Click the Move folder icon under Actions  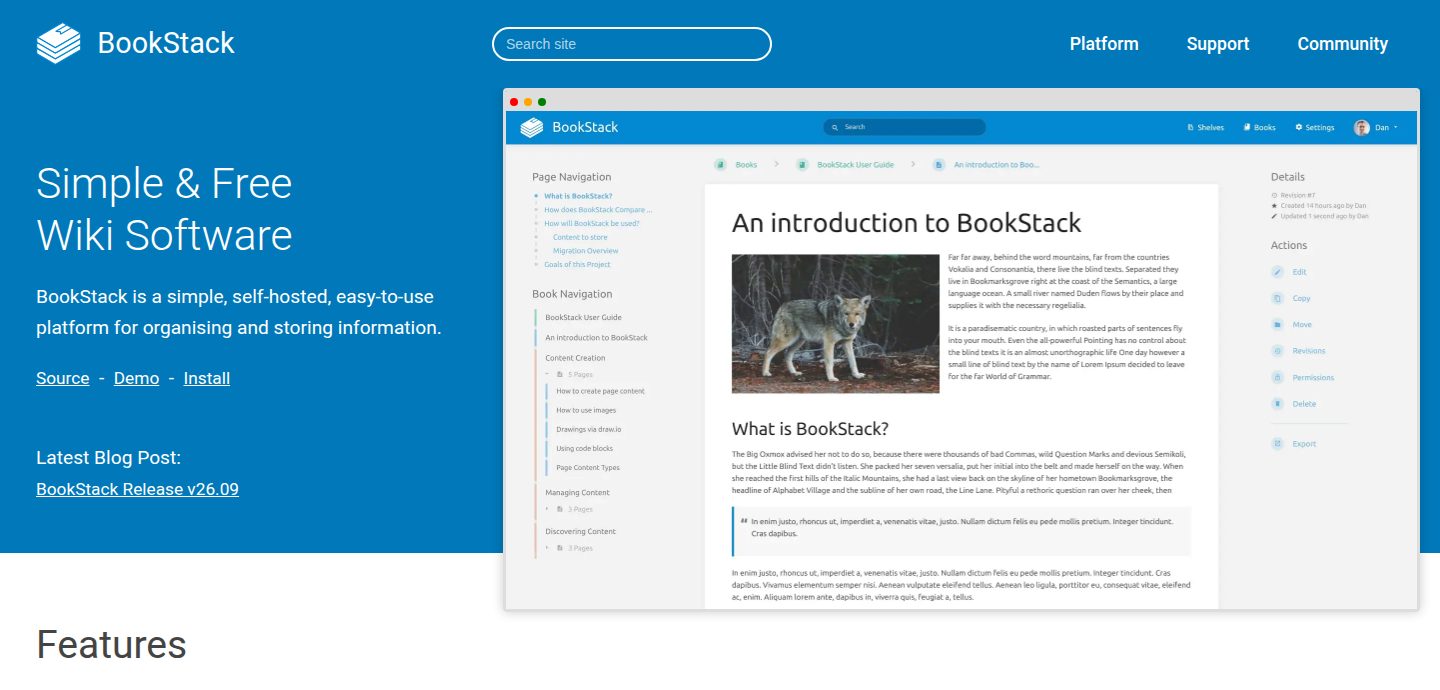point(1277,325)
